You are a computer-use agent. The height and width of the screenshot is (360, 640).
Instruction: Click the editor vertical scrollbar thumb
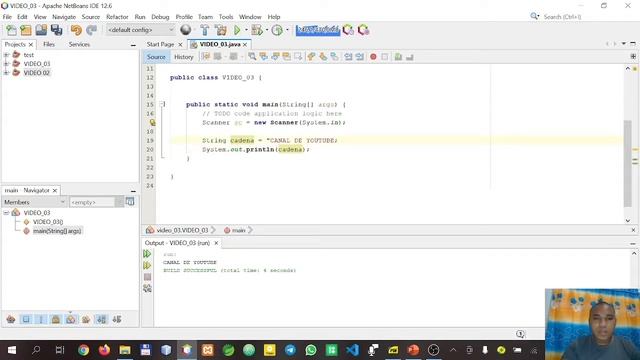click(627, 163)
